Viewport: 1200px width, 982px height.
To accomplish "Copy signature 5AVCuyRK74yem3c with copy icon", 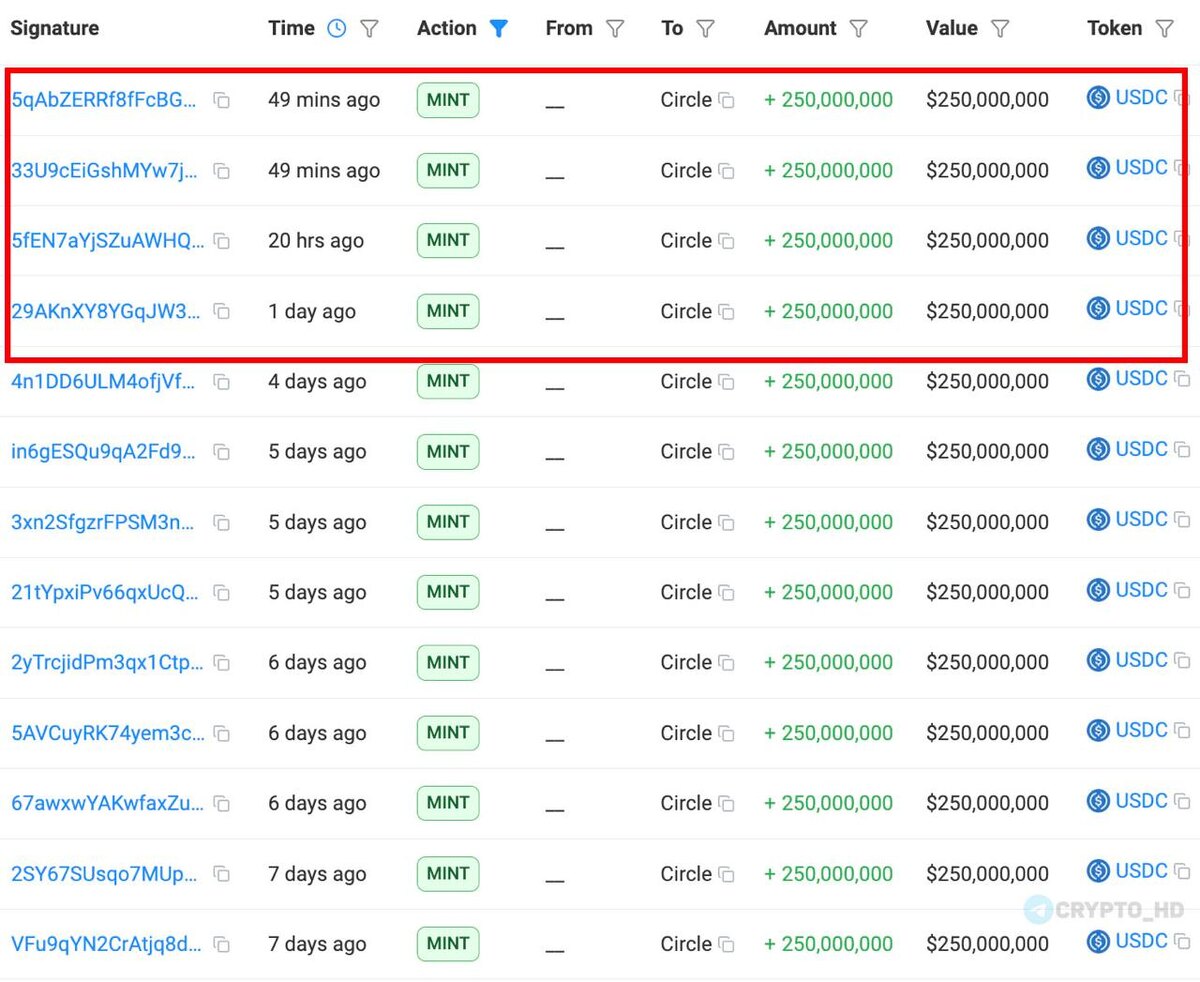I will point(222,734).
